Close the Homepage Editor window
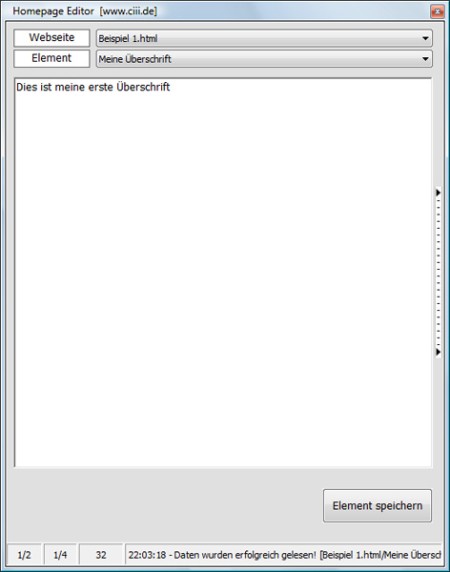Image resolution: width=450 pixels, height=572 pixels. coord(437,11)
